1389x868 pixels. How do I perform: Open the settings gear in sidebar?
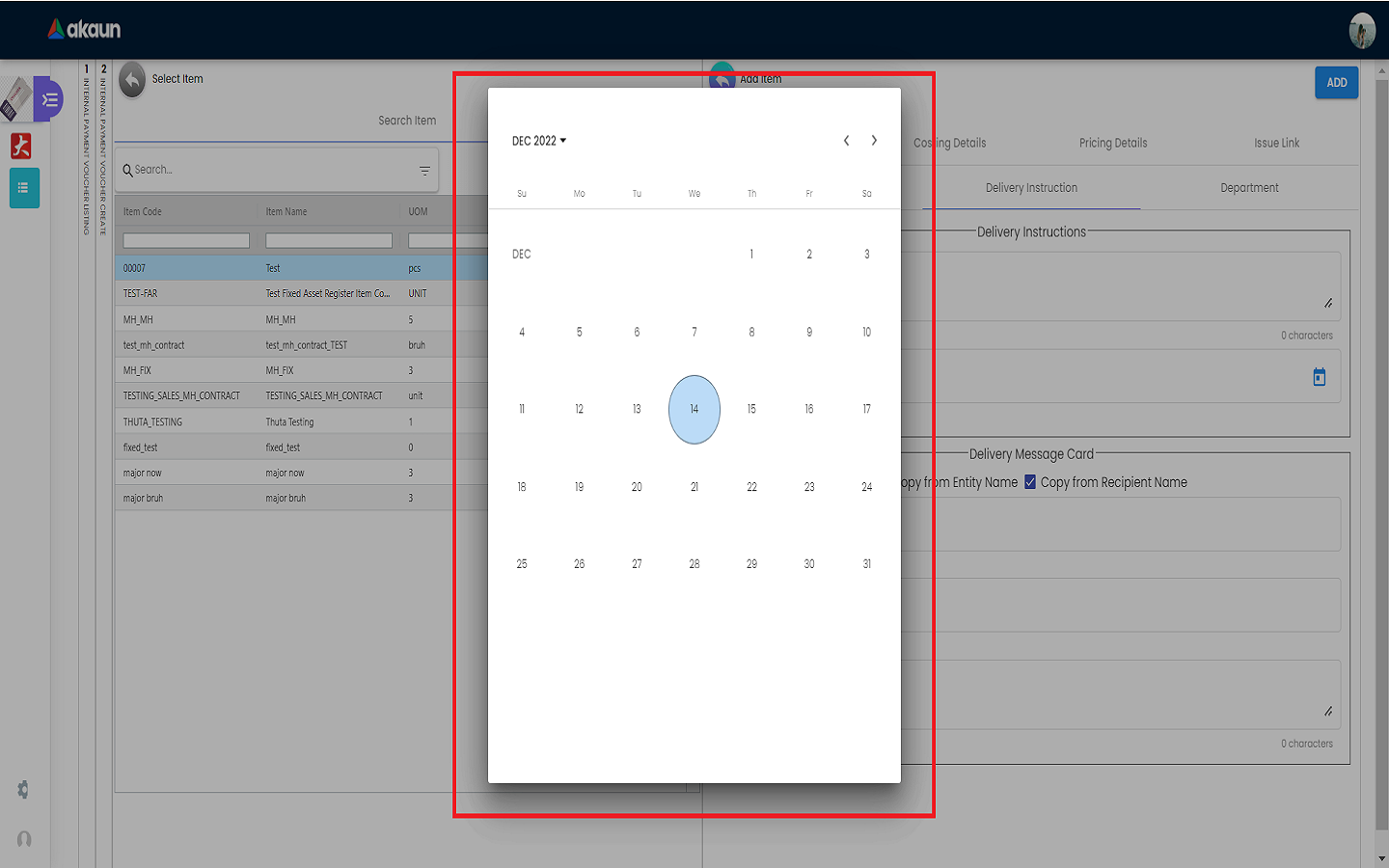24,790
